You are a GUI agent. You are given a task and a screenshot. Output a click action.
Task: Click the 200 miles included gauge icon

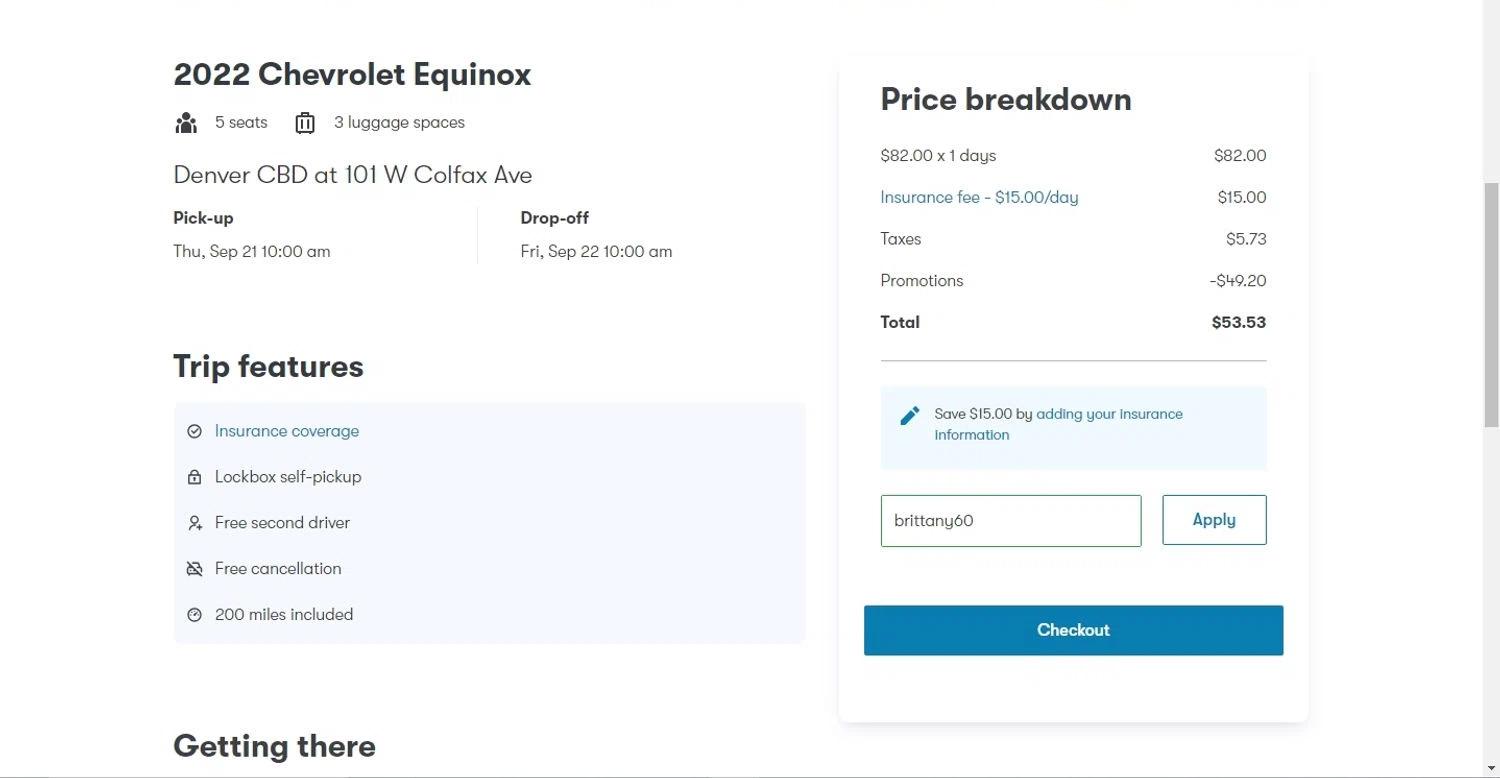[x=195, y=615]
